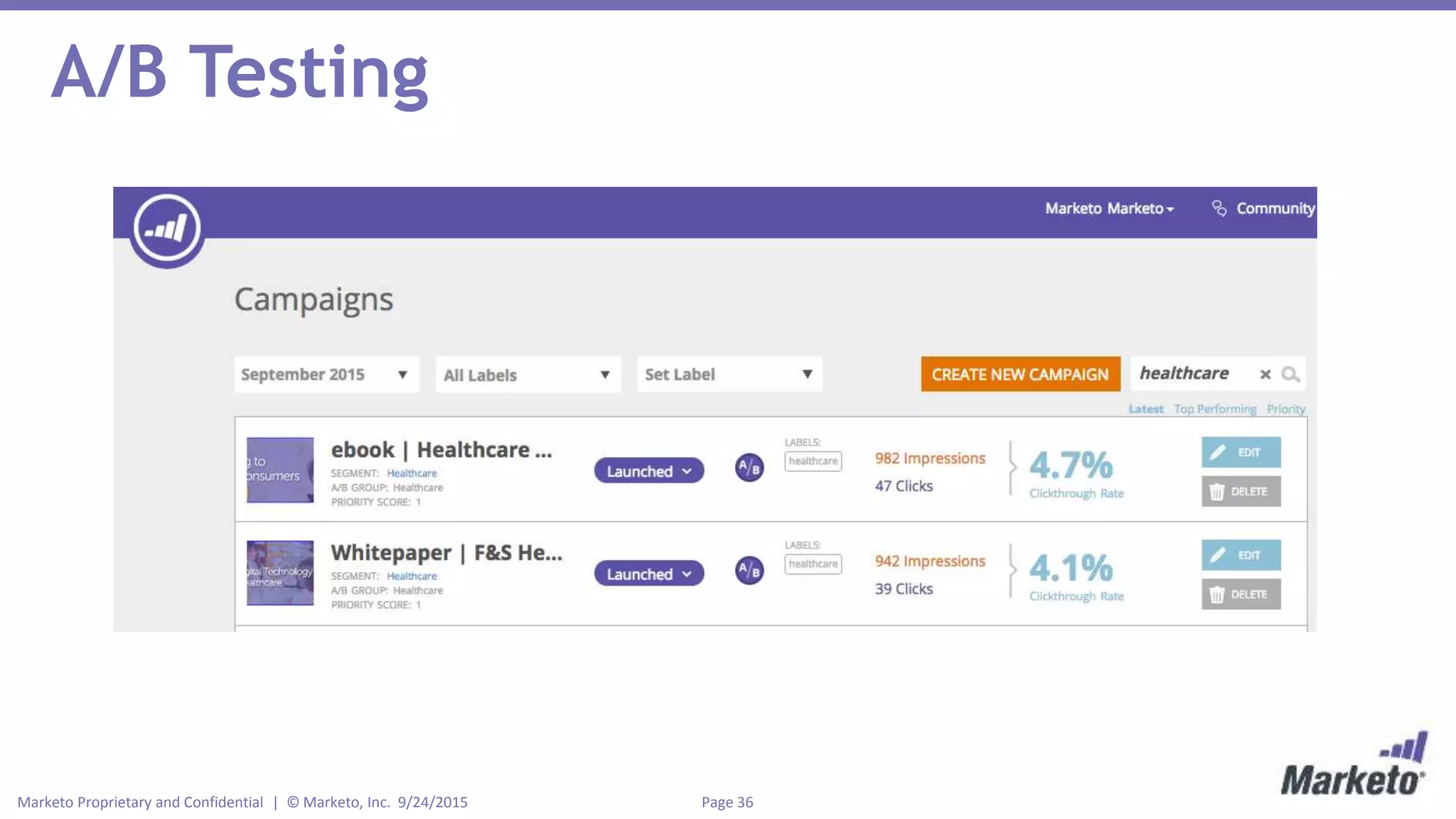Expand the September 2015 date dropdown
Image resolution: width=1456 pixels, height=819 pixels.
(x=326, y=375)
